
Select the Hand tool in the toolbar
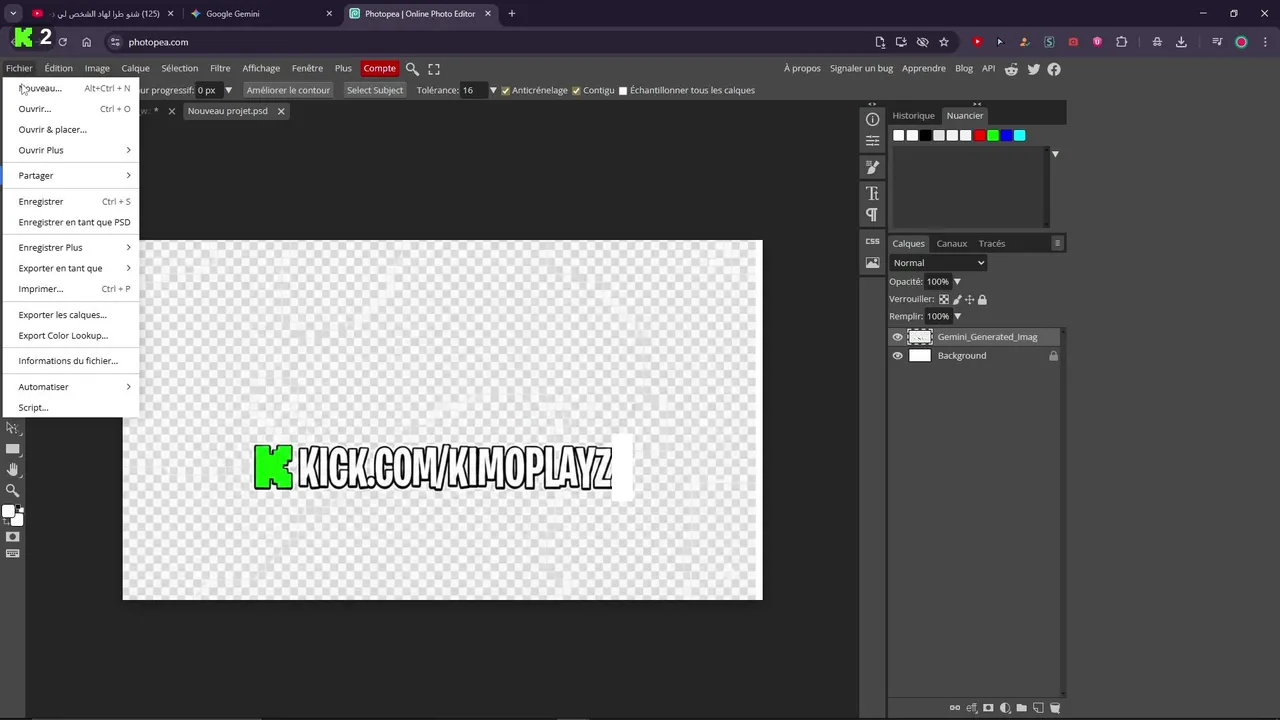[x=13, y=469]
